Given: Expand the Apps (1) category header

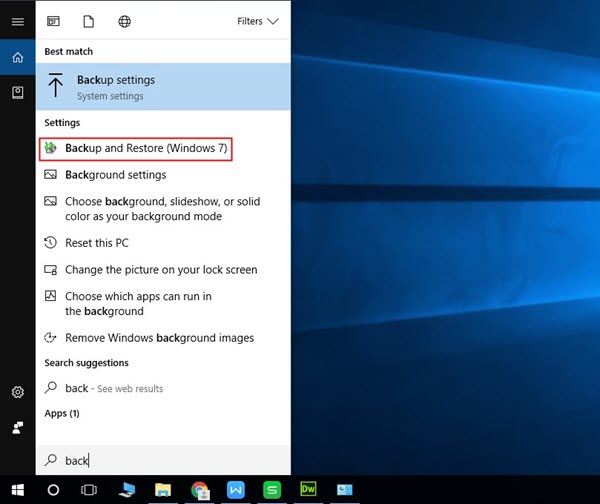Looking at the screenshot, I should pyautogui.click(x=62, y=413).
